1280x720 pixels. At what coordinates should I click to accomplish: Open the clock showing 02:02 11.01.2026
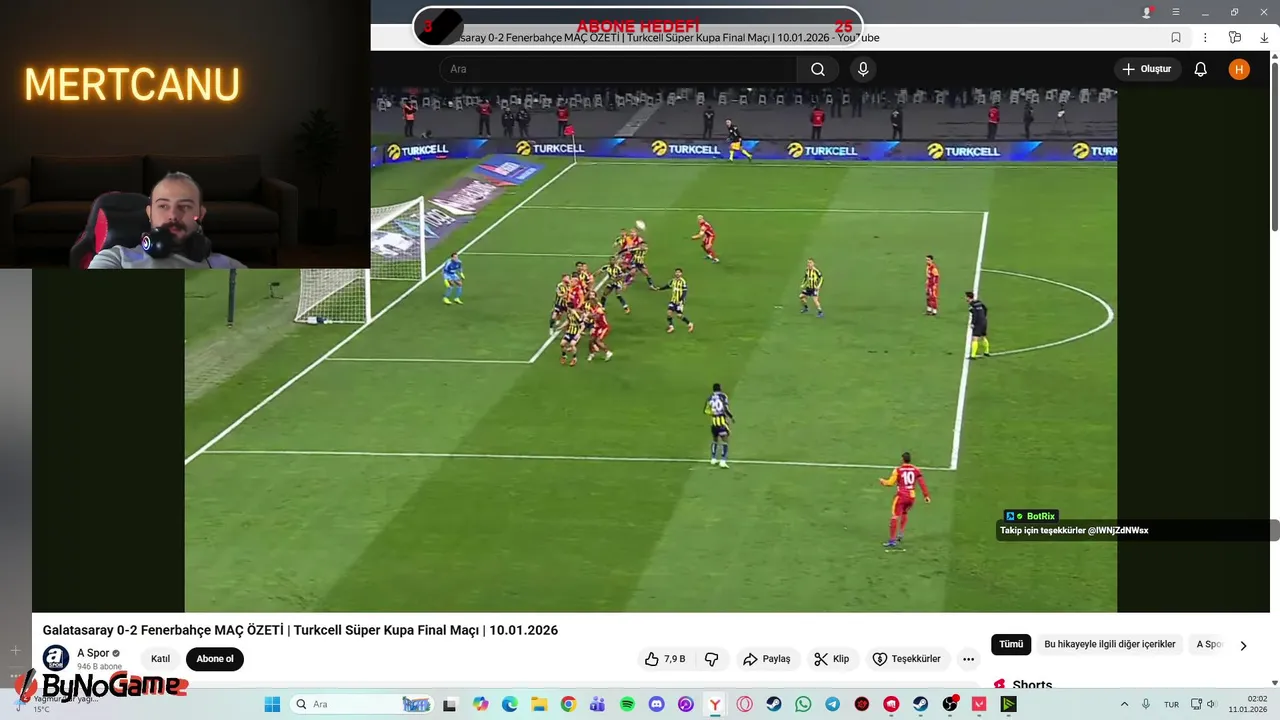tap(1248, 704)
